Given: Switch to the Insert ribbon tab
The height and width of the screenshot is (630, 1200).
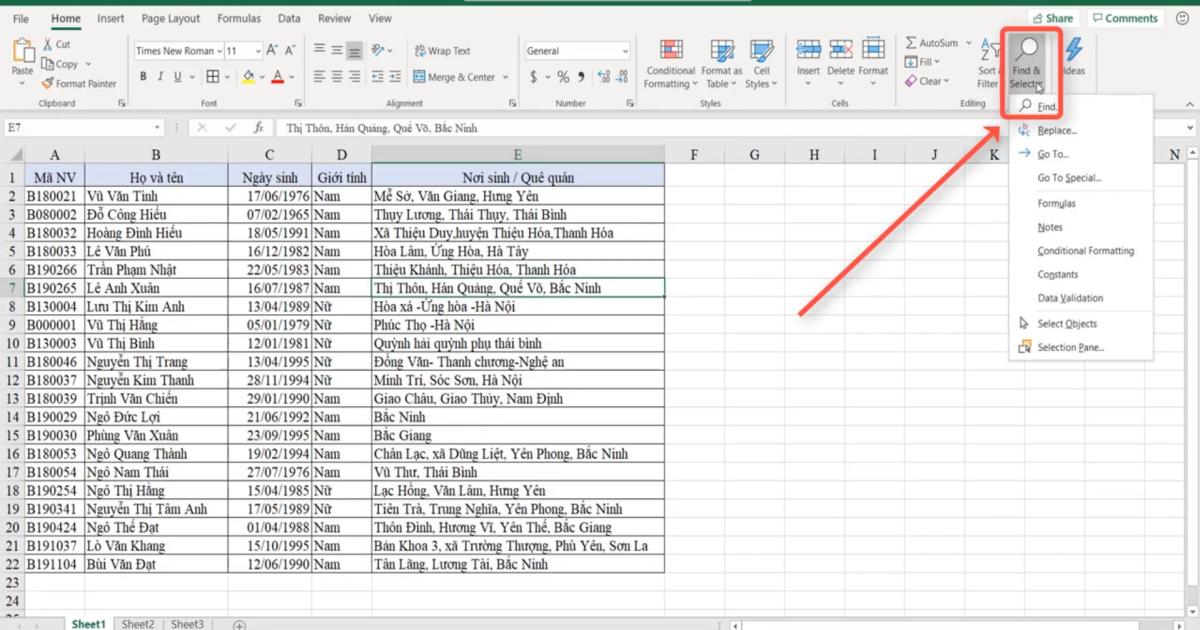Looking at the screenshot, I should [111, 18].
